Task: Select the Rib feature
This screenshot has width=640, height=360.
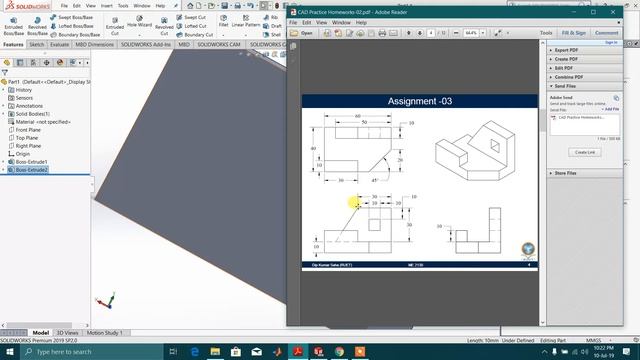Action: click(271, 17)
